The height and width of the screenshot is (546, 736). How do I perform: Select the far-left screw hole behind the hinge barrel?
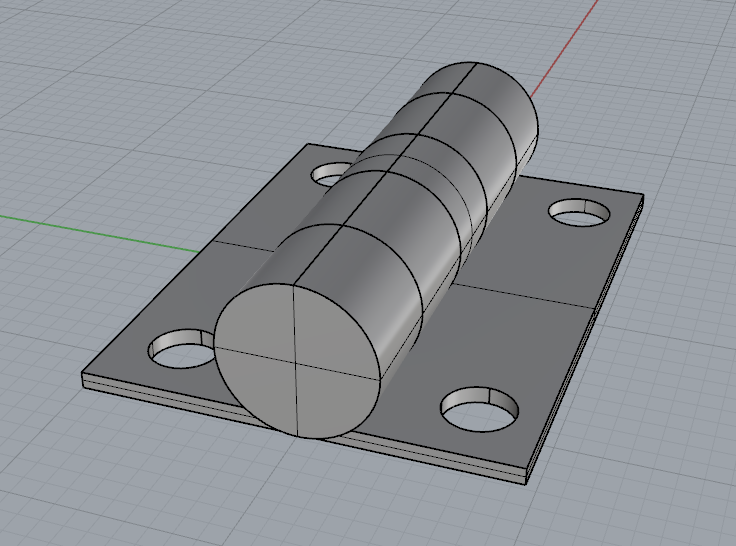pyautogui.click(x=330, y=174)
